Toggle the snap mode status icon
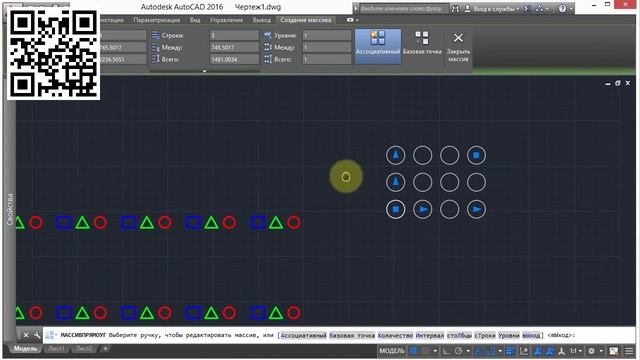Screen dimensions: 640x360 click(425, 351)
